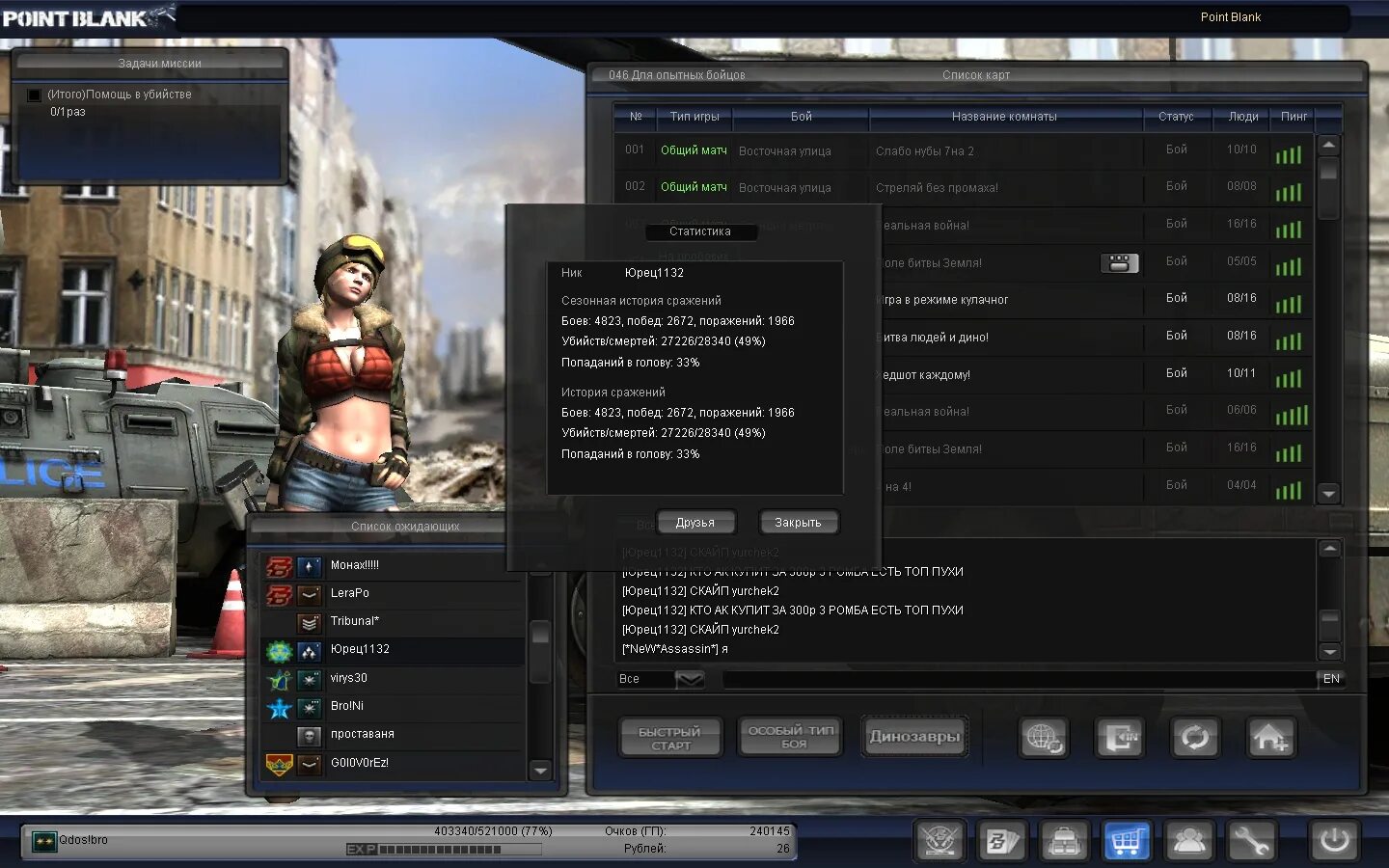
Task: Click Быстрый старт button
Action: 670,738
